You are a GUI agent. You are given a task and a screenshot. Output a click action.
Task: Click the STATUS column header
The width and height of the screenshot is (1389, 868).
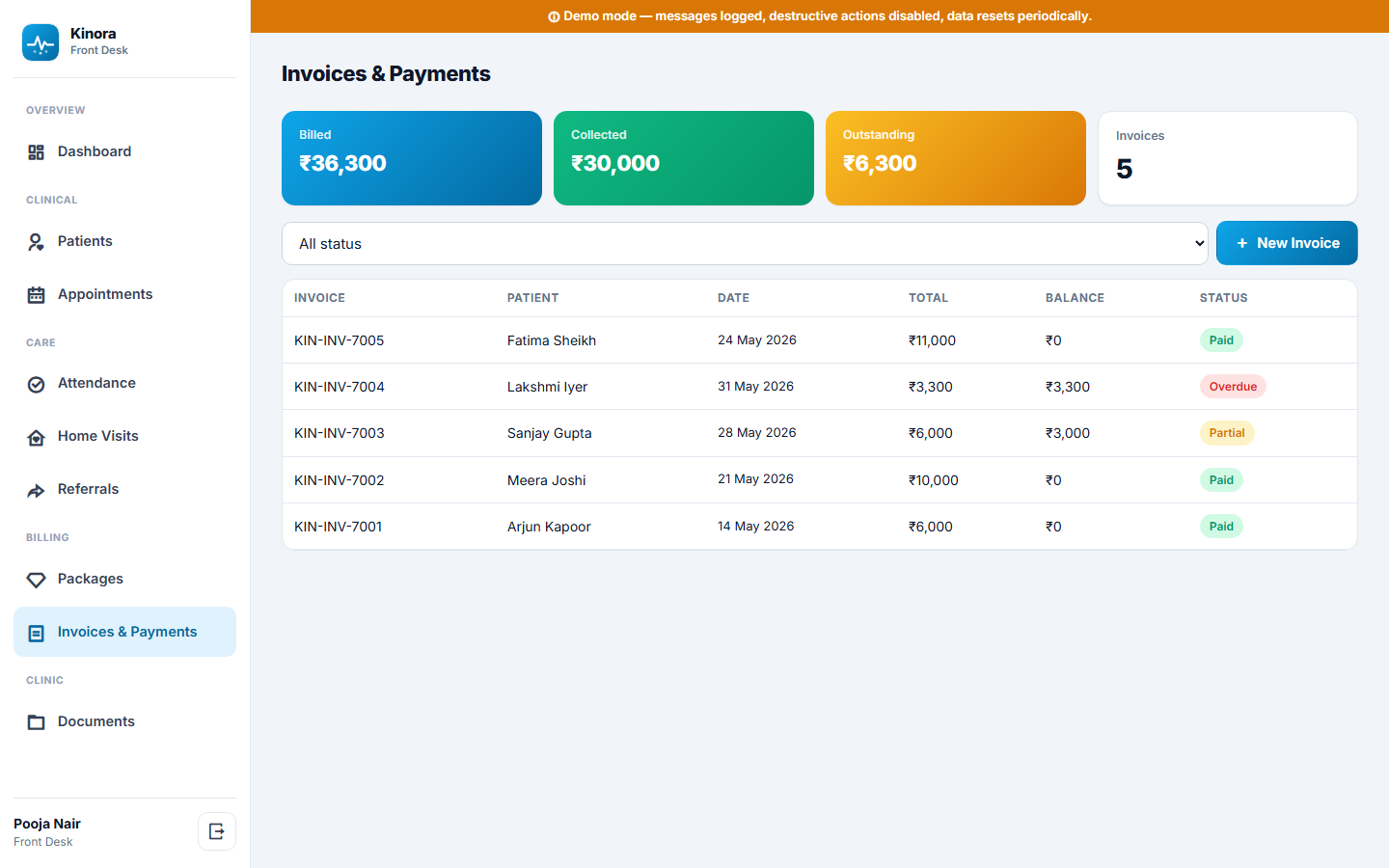click(1223, 298)
